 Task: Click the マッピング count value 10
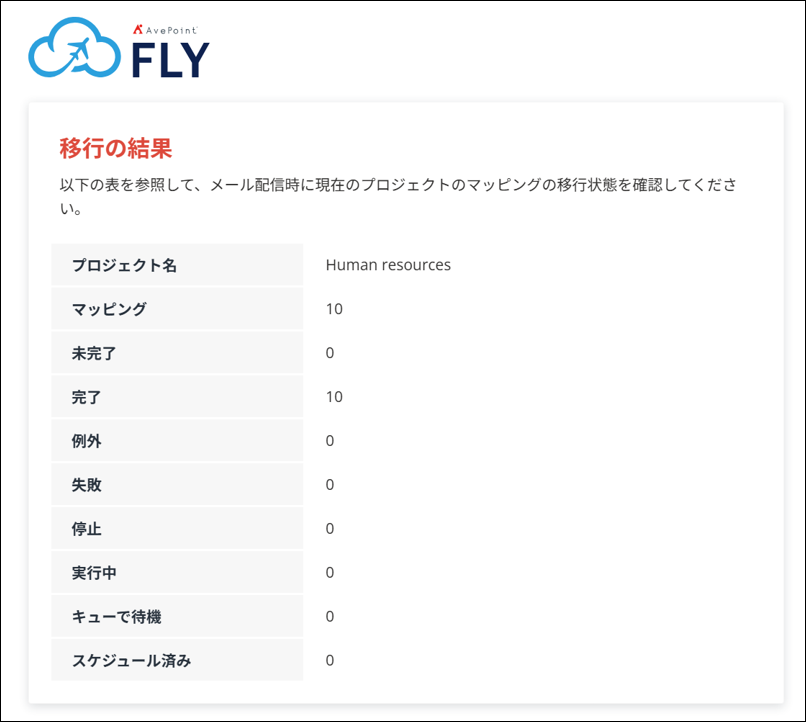(x=334, y=309)
